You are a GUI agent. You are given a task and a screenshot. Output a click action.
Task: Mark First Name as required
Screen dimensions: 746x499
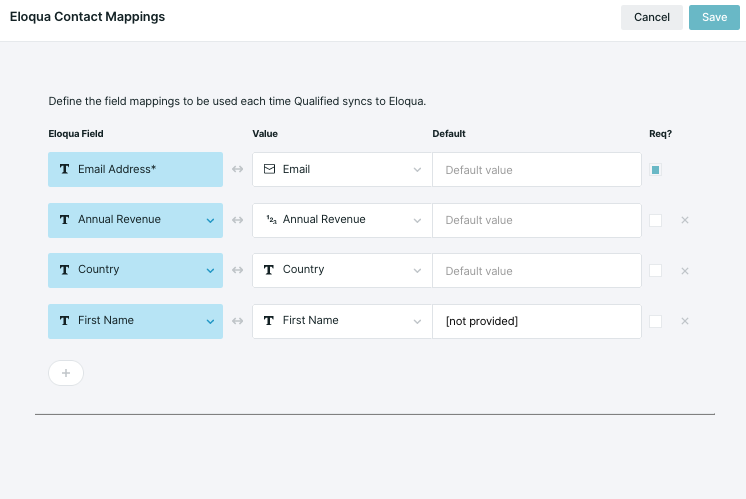[x=655, y=321]
